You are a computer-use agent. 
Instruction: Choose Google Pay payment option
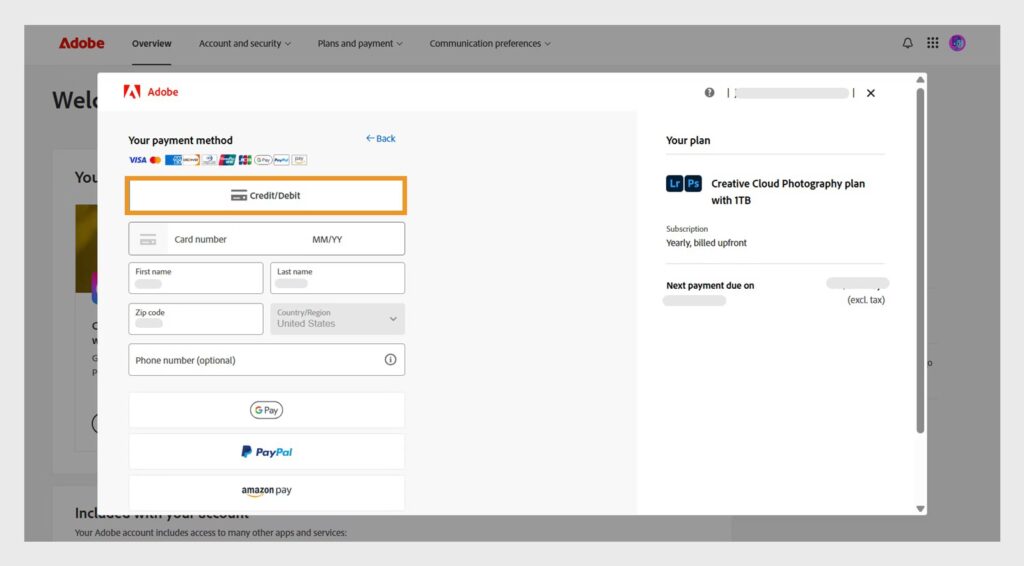(266, 410)
